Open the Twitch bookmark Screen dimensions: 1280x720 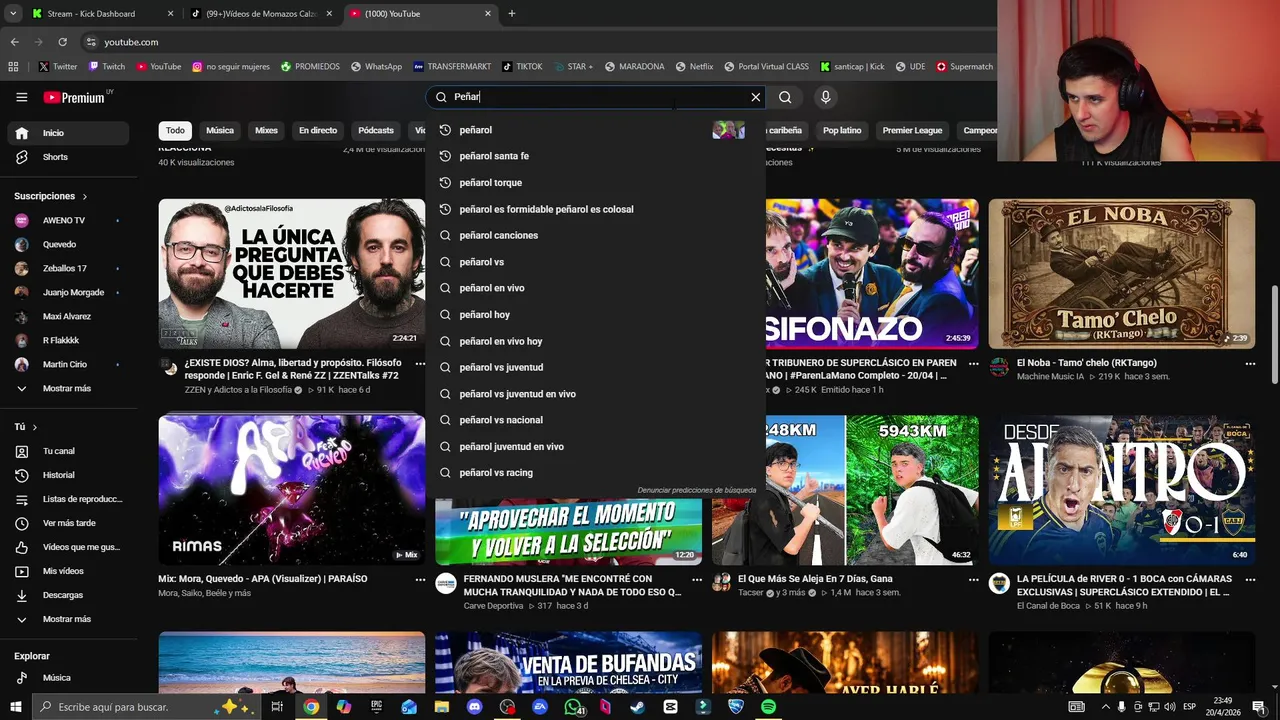(x=107, y=67)
